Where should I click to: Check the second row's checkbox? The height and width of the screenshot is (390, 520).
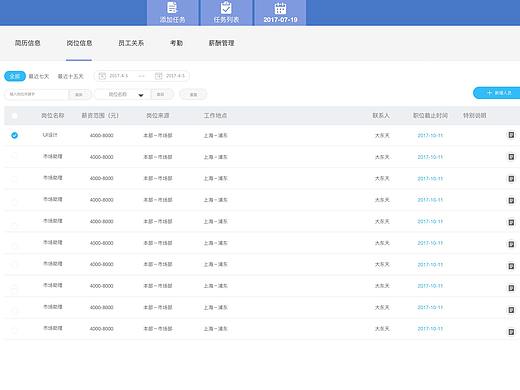pos(14,156)
